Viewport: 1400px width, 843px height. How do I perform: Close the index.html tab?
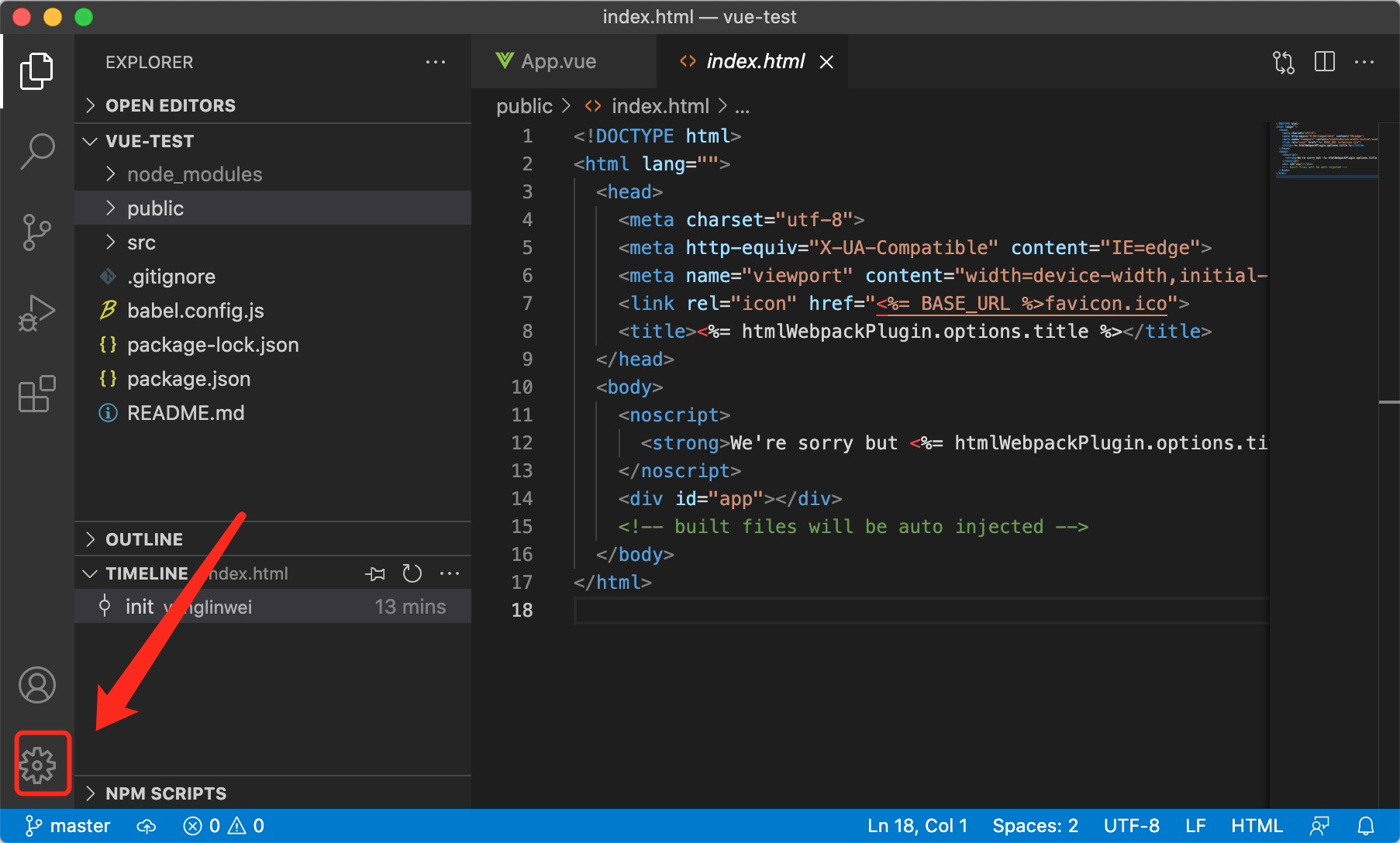pos(827,62)
